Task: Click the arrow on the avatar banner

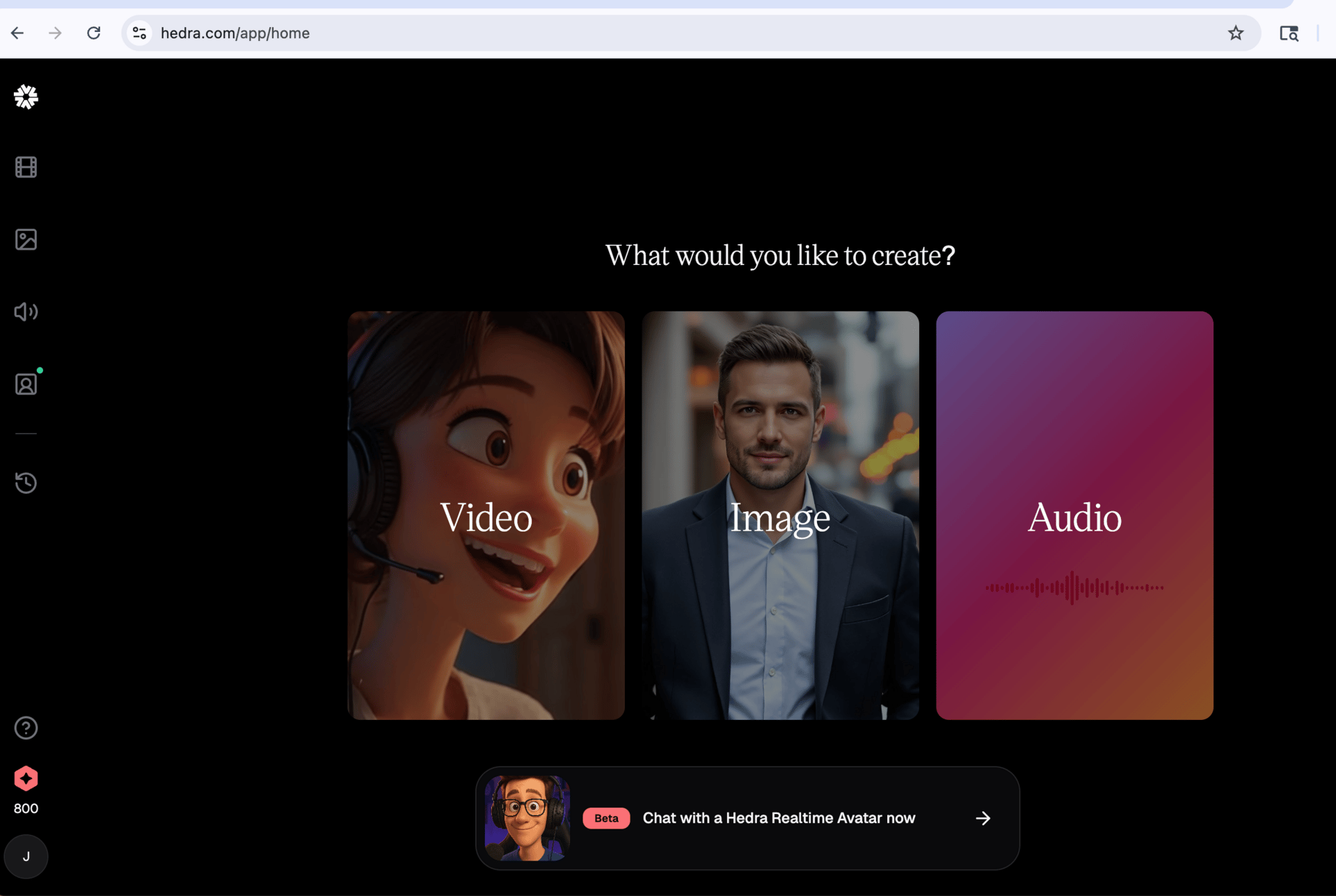Action: (x=983, y=818)
